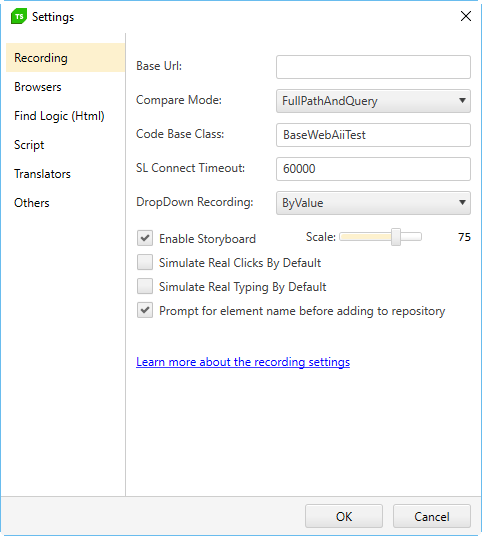The width and height of the screenshot is (482, 536).
Task: Open the Browsers settings section
Action: click(x=38, y=87)
